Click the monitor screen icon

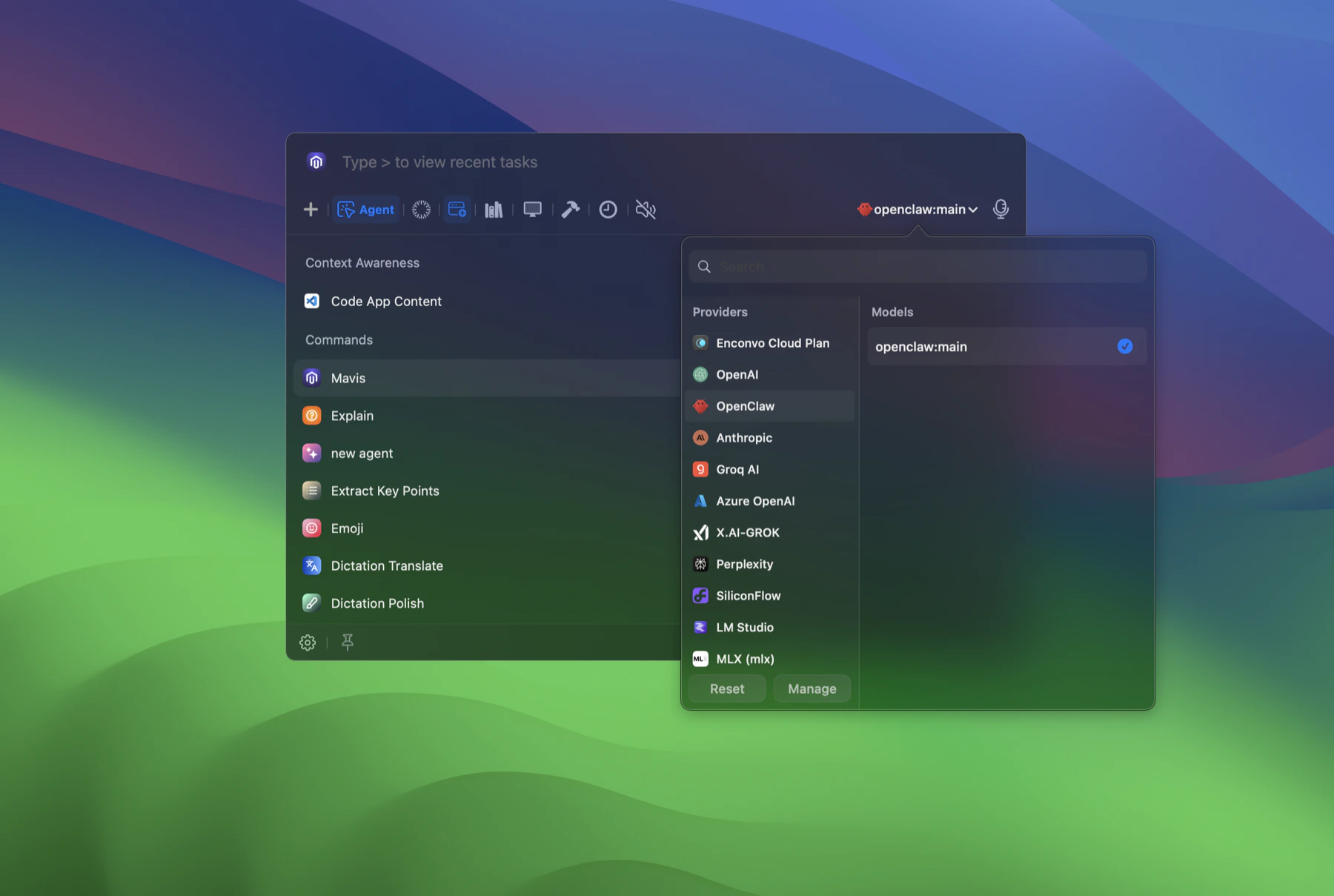pyautogui.click(x=532, y=210)
